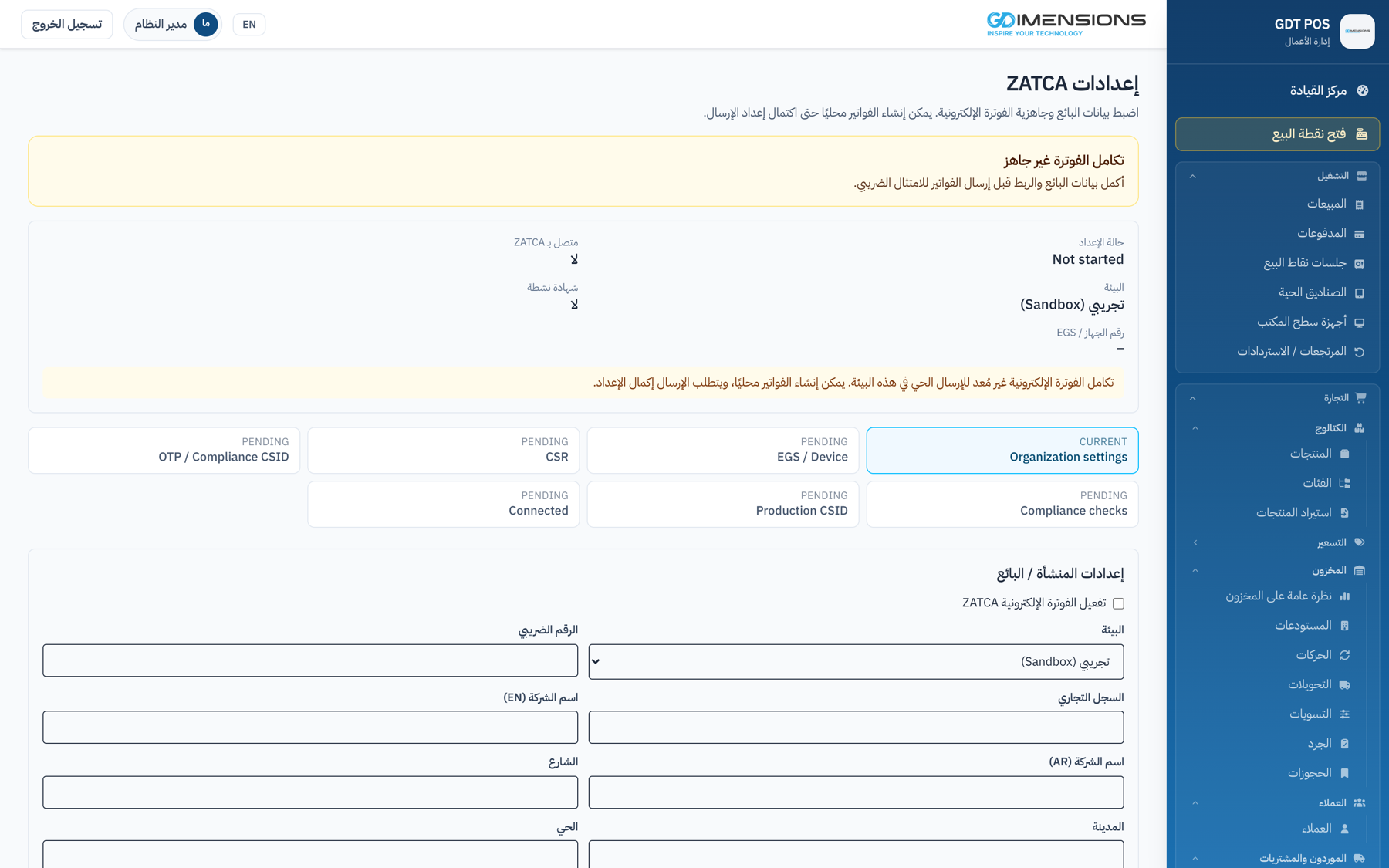Click the Warehouses building icon
The image size is (1389, 868).
1344,626
